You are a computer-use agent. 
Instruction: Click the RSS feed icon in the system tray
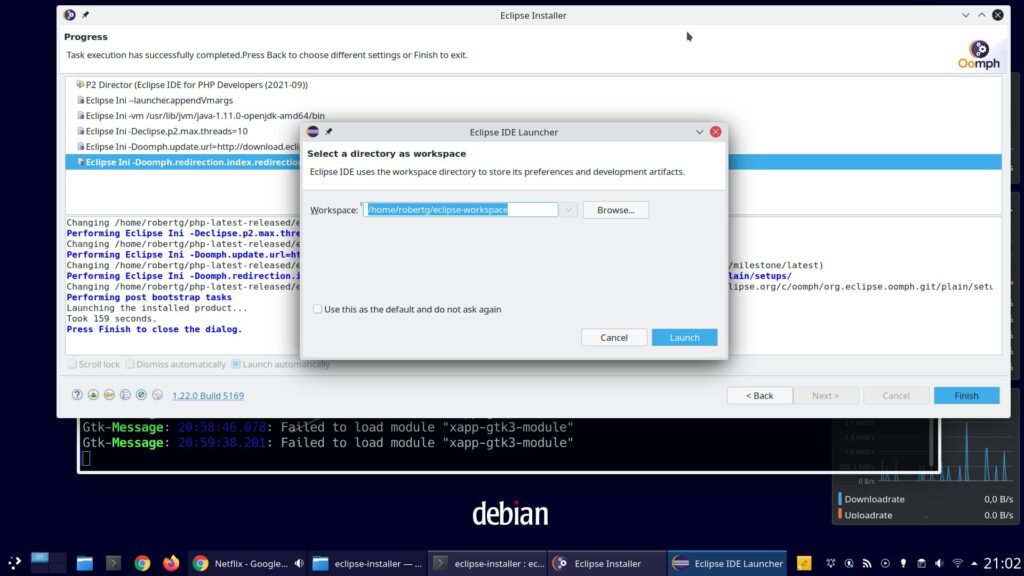tap(867, 563)
